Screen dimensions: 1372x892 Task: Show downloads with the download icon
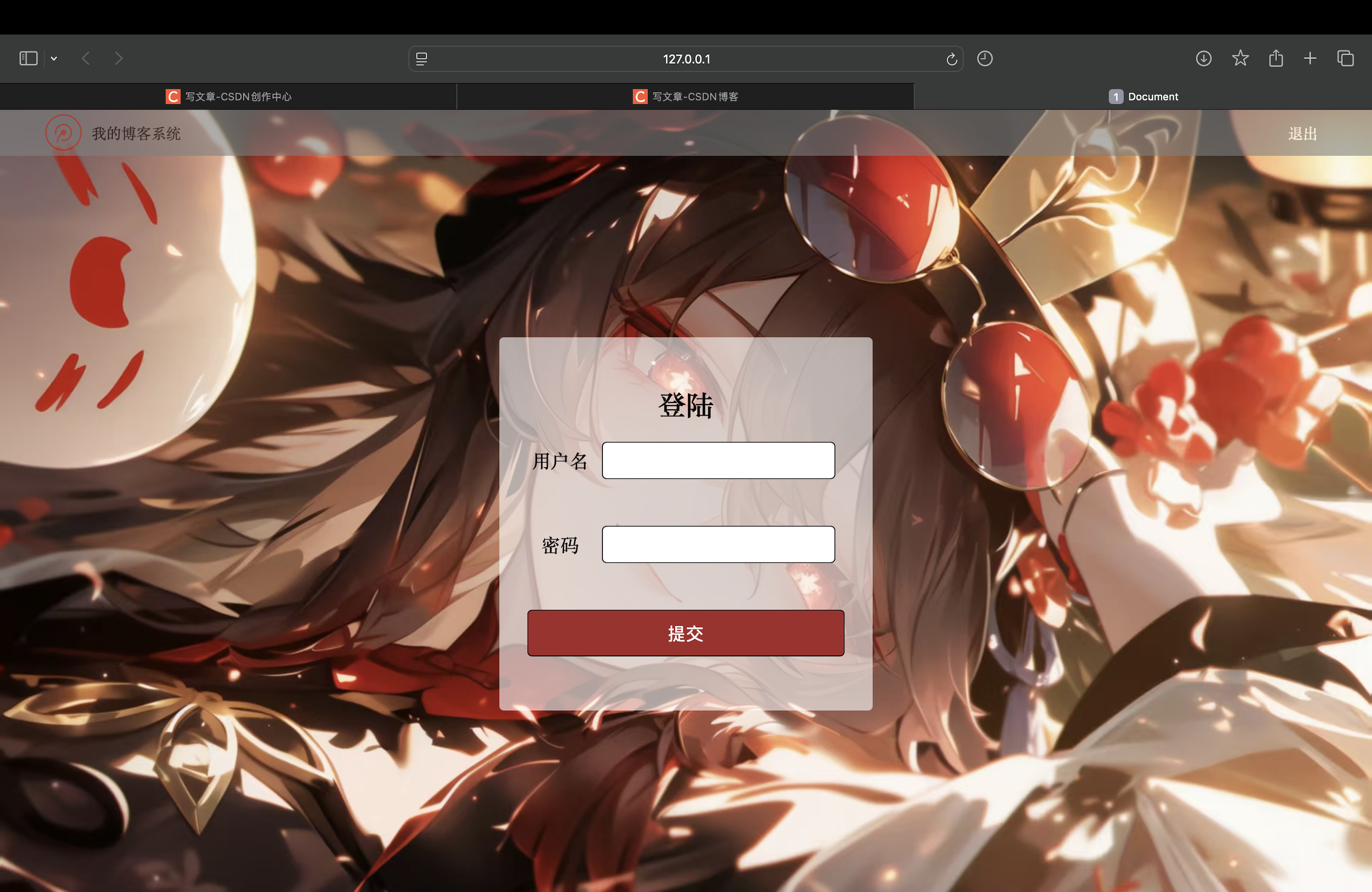(1203, 58)
